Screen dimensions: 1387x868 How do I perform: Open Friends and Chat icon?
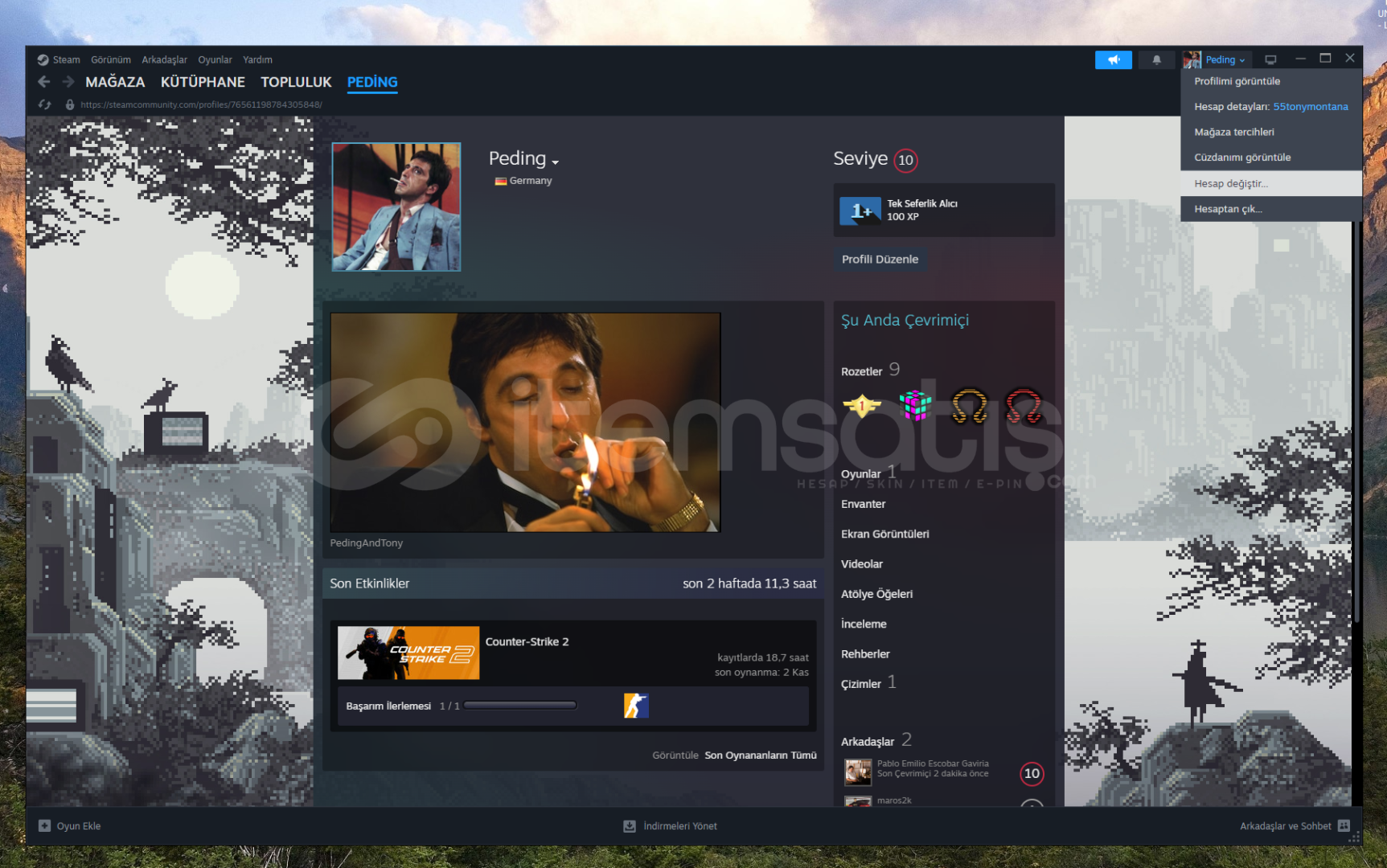(x=1344, y=826)
